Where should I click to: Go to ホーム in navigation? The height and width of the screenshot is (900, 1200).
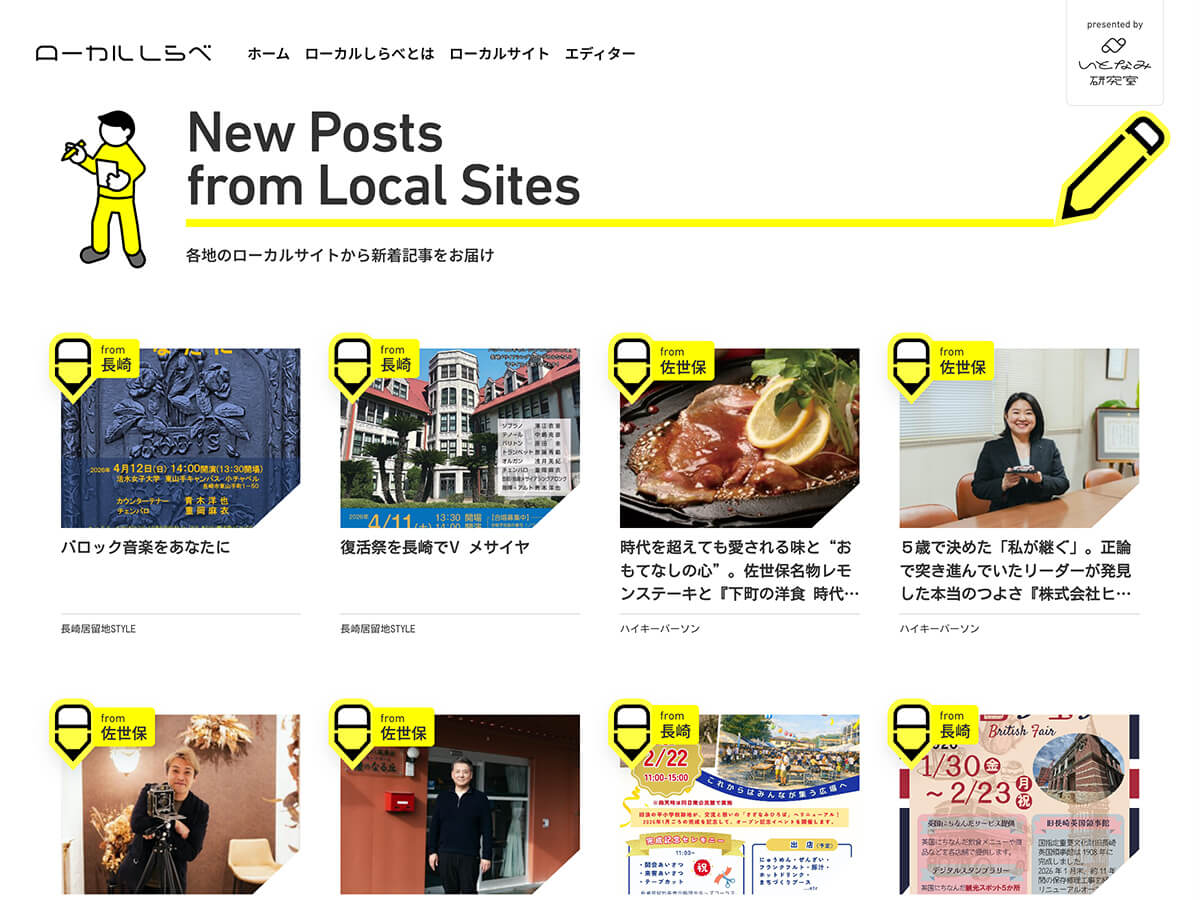click(268, 54)
